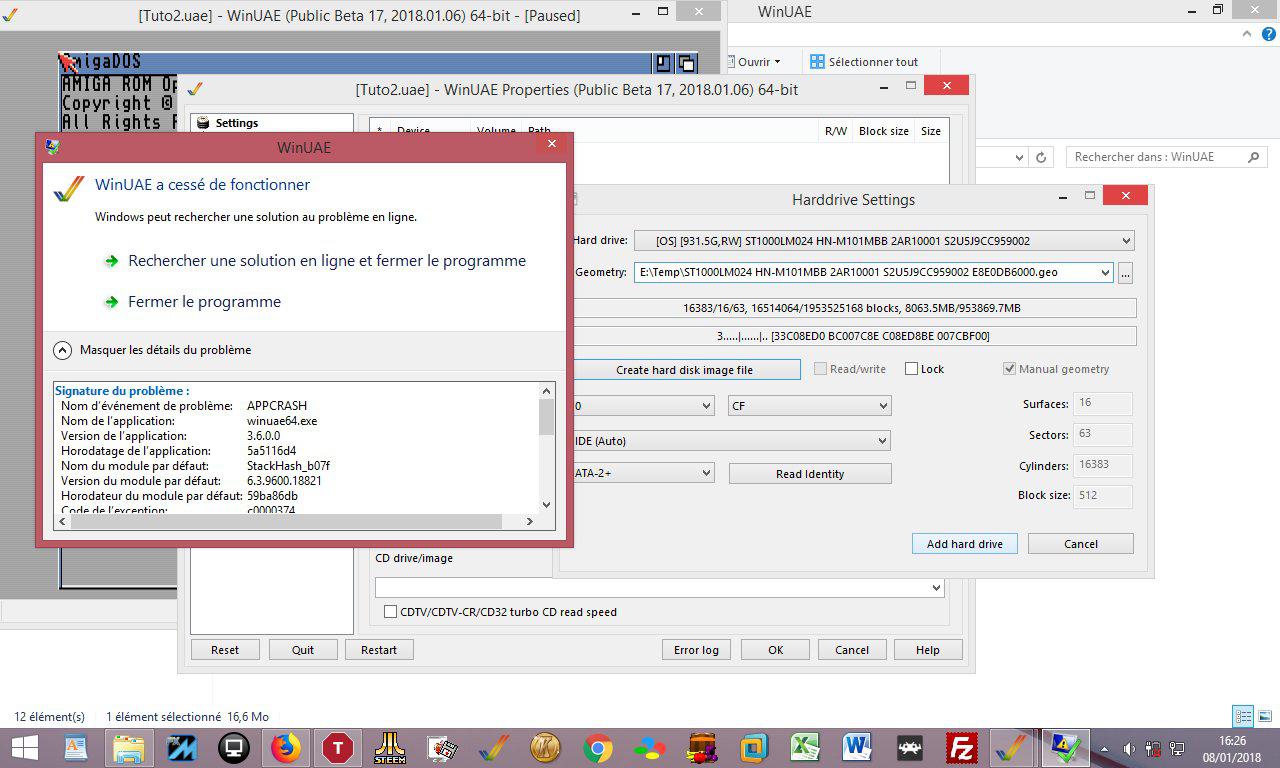
Task: Expand the Explorer address history arrow
Action: point(1018,157)
